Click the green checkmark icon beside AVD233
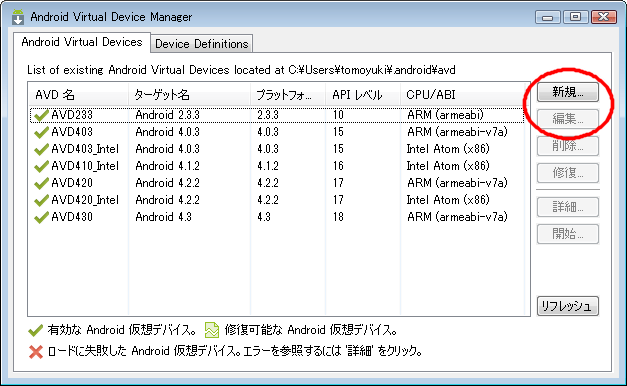Screen dimensions: 627x386 41,115
